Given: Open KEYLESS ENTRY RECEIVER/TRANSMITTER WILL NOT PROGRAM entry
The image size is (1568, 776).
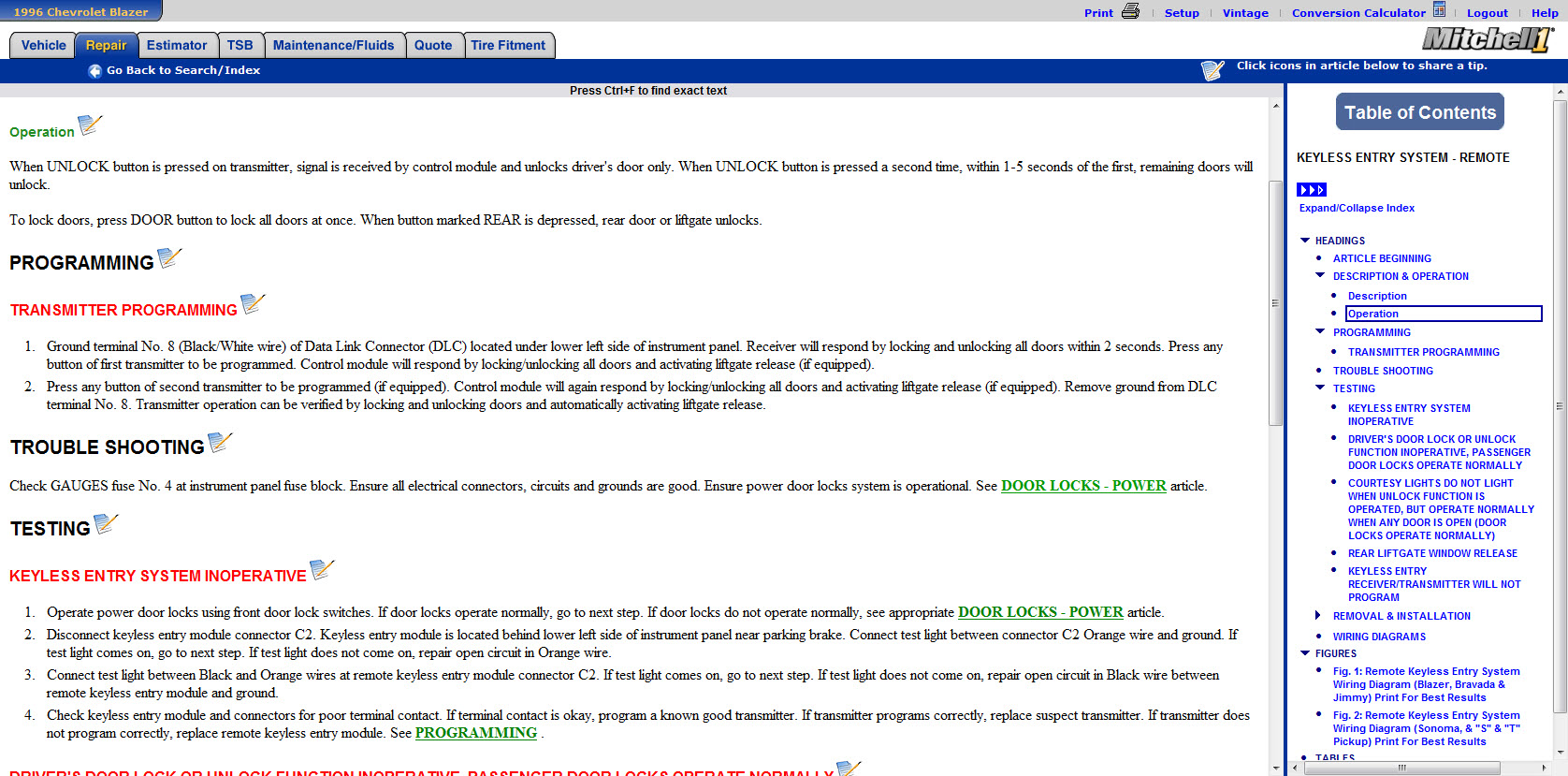Looking at the screenshot, I should (1434, 584).
